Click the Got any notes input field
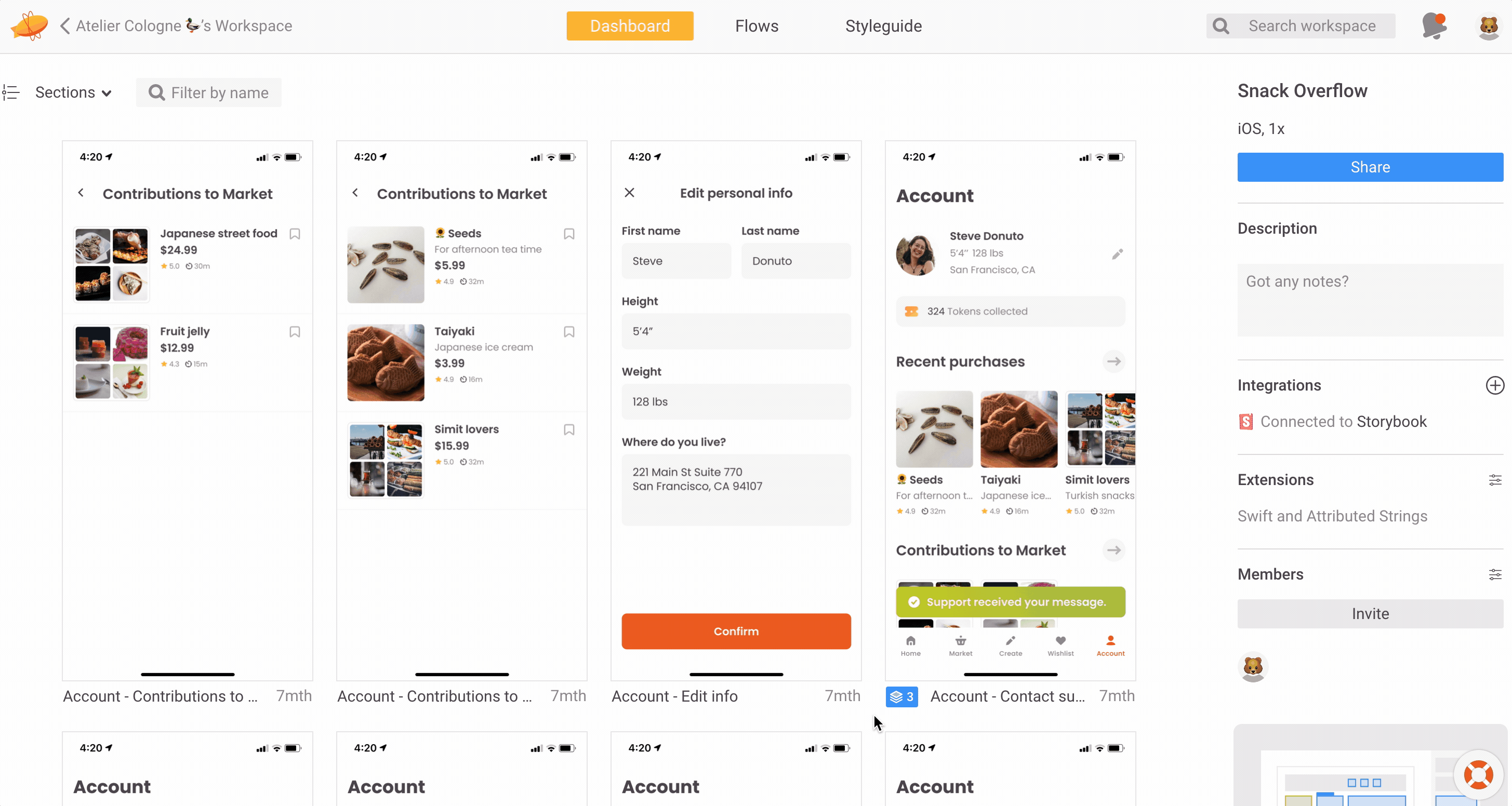This screenshot has height=806, width=1512. pyautogui.click(x=1370, y=295)
